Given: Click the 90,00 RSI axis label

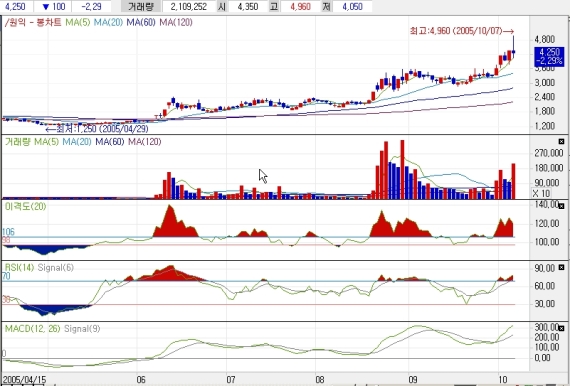Looking at the screenshot, I should pos(545,269).
